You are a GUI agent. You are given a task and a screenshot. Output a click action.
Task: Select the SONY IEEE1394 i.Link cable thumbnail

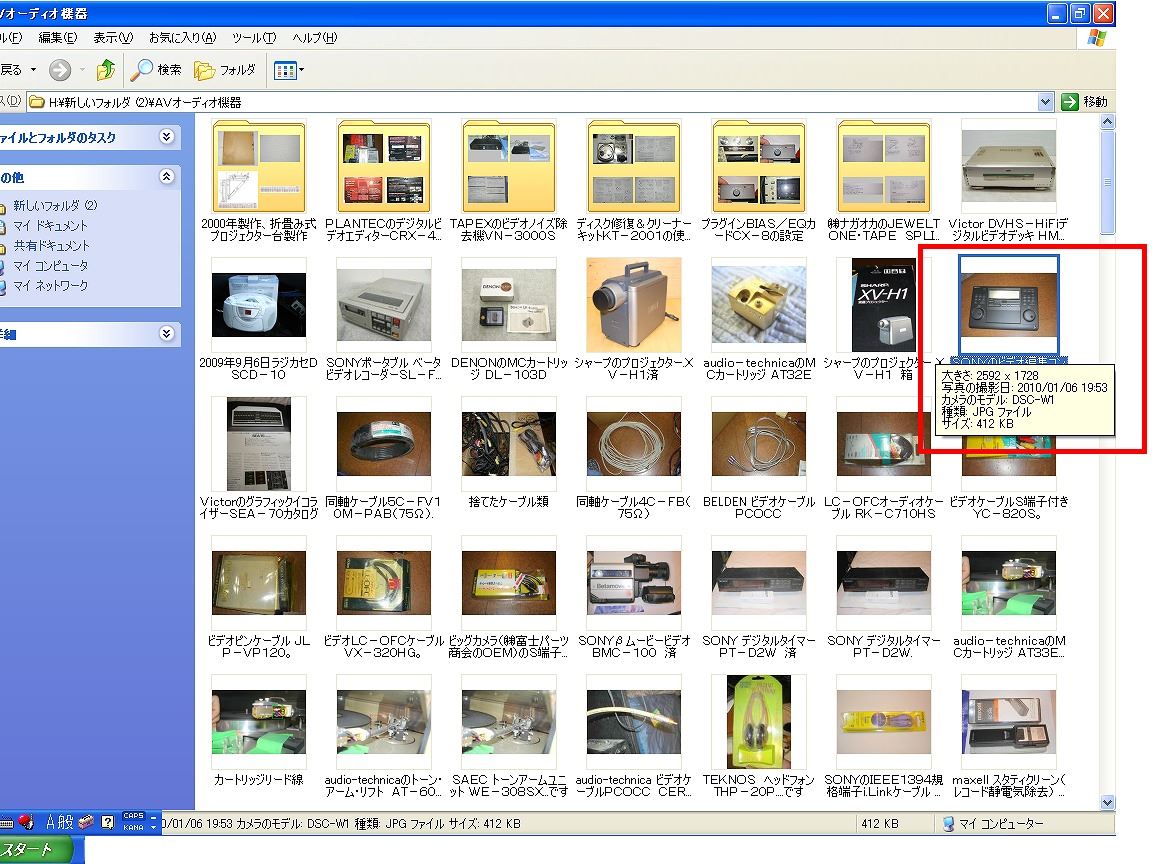pos(883,721)
